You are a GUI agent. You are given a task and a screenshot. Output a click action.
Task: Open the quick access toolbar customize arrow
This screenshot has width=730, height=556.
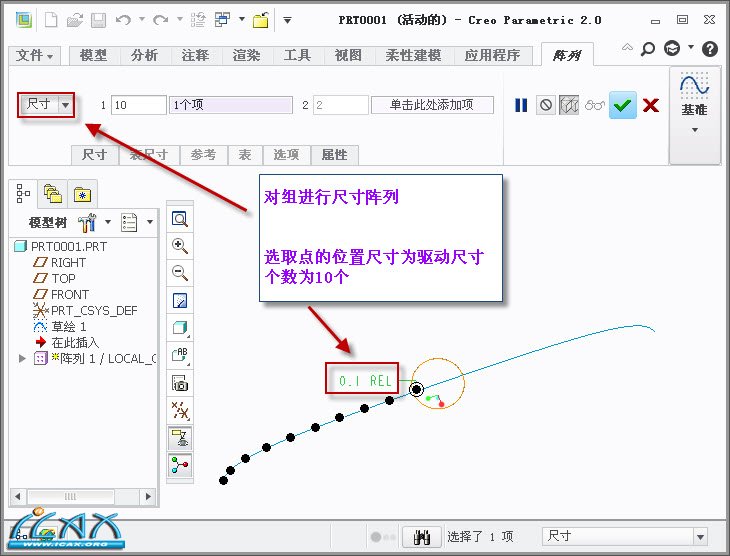[x=288, y=20]
